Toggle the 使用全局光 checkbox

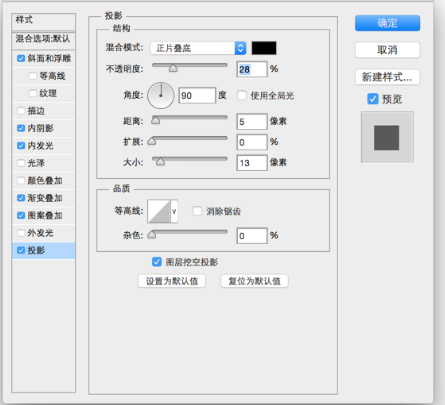click(x=242, y=96)
